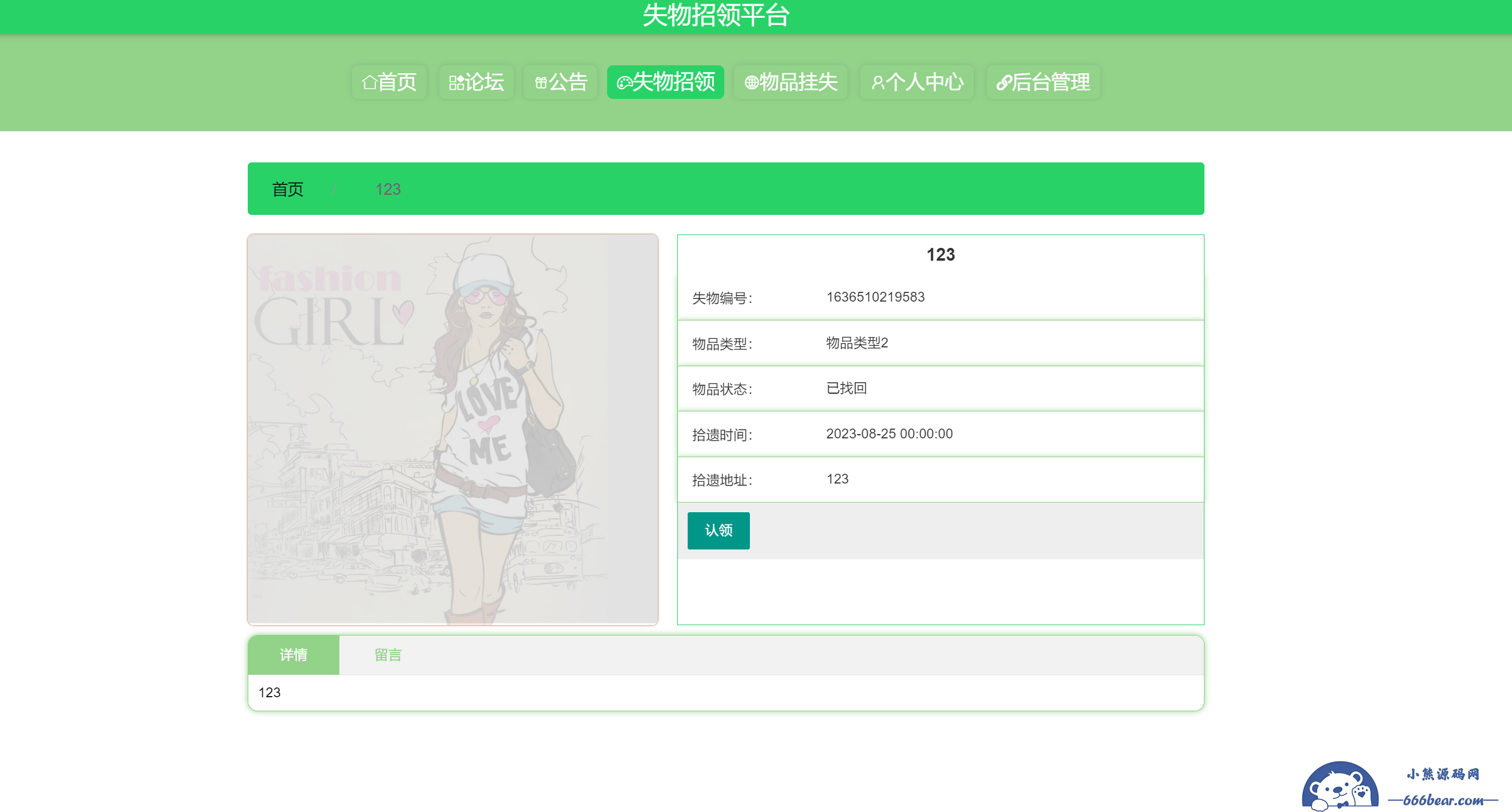Click the 认领 claim button
Screen dimensions: 1512x812
click(x=719, y=531)
